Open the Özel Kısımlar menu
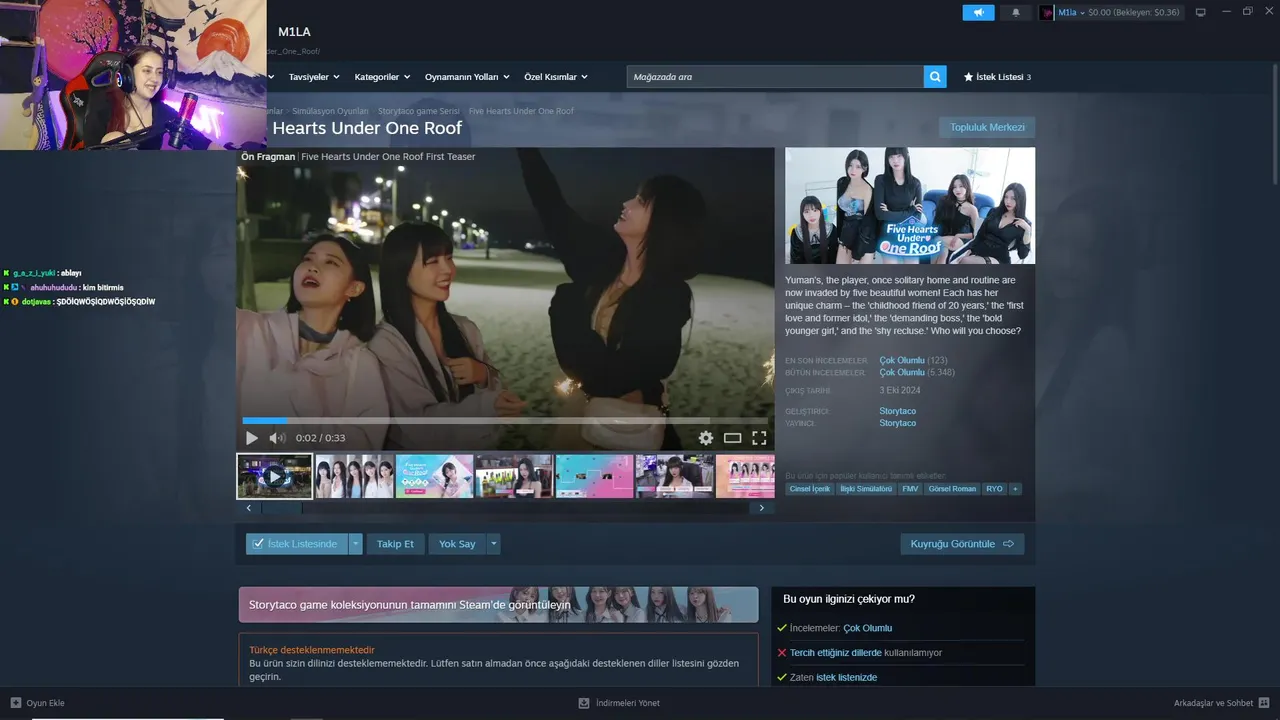The width and height of the screenshot is (1280, 720). click(556, 77)
